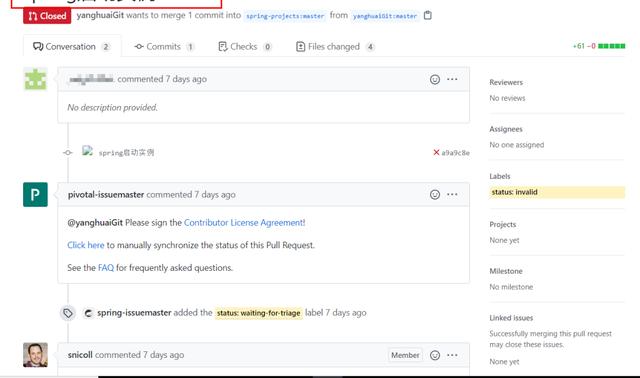Click the Member badge on snicoll comment
This screenshot has height=378, width=640.
click(x=405, y=355)
